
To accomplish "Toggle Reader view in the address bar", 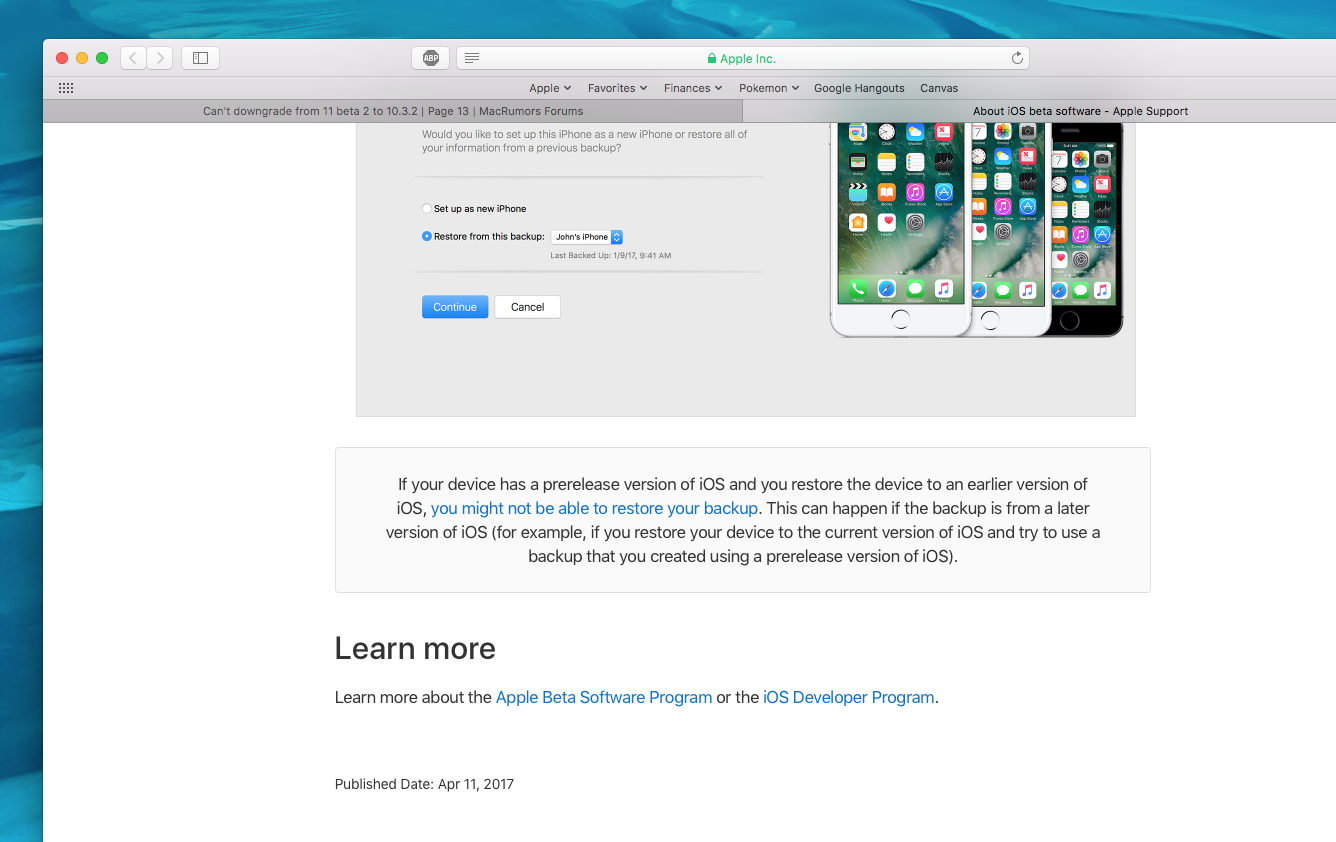I will (x=472, y=58).
